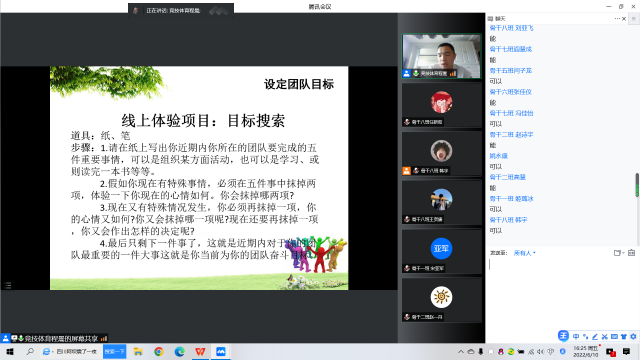Click sender name 骨干一班 姬露冰

coord(511,198)
